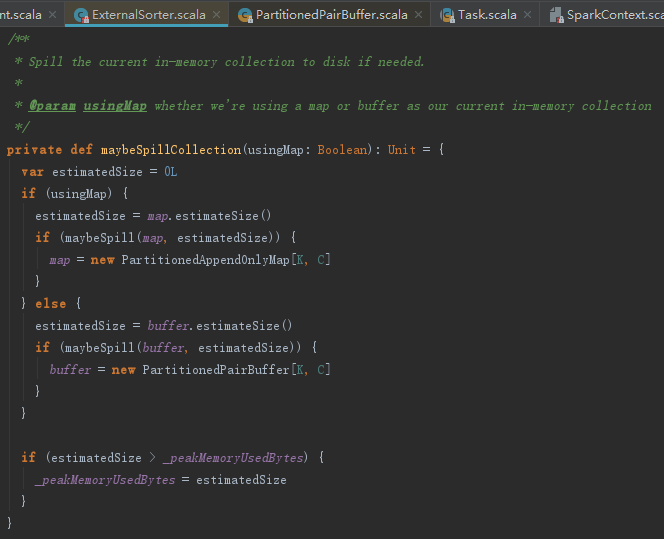Click the '_peakMemoryUsedBytes = estimatedSize' assignment
Viewport: 664px width, 539px height.
(x=161, y=480)
